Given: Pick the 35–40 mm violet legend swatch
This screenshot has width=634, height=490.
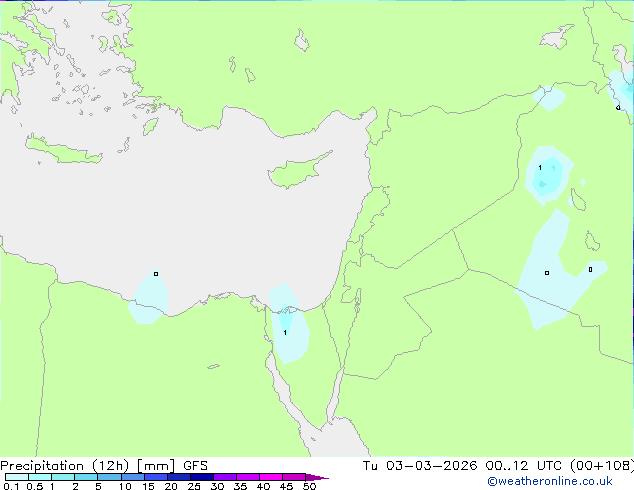Looking at the screenshot, I should tap(247, 477).
